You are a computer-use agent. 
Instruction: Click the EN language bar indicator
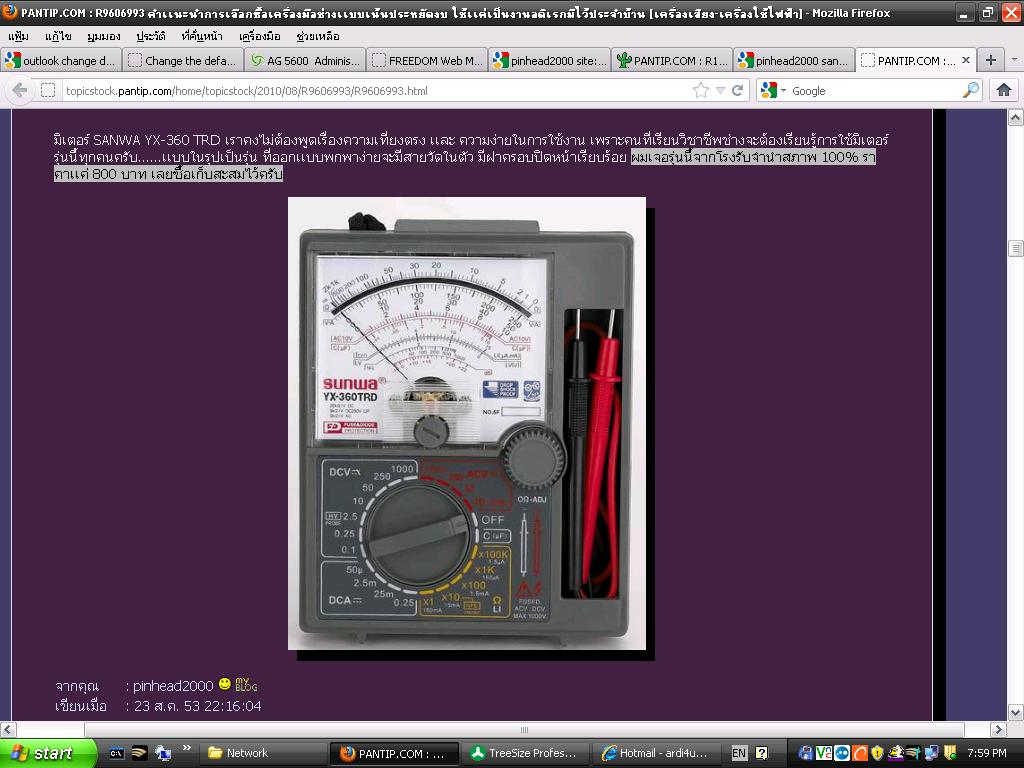tap(739, 753)
